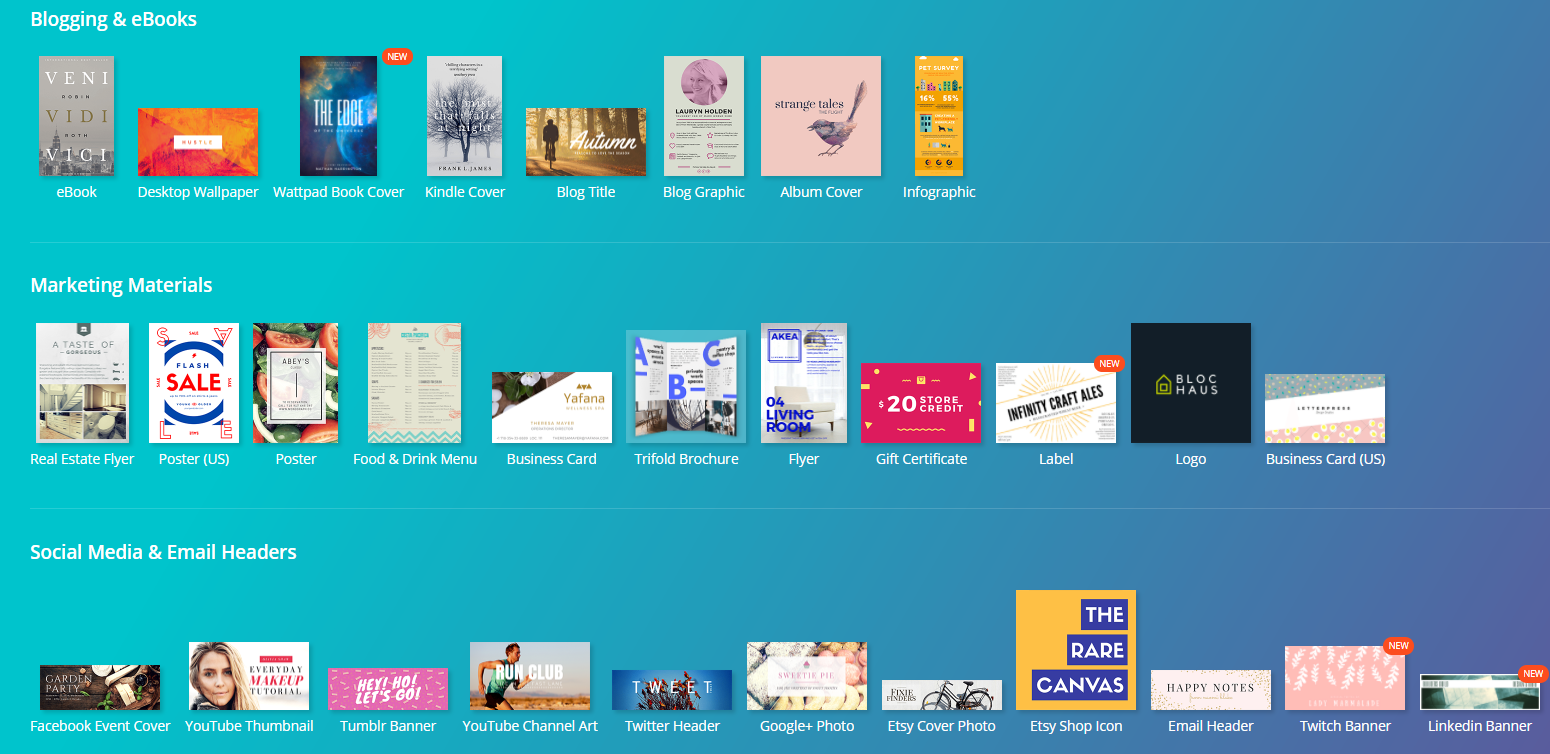The height and width of the screenshot is (754, 1550).
Task: Select the YouTube Thumbnail template
Action: [248, 675]
